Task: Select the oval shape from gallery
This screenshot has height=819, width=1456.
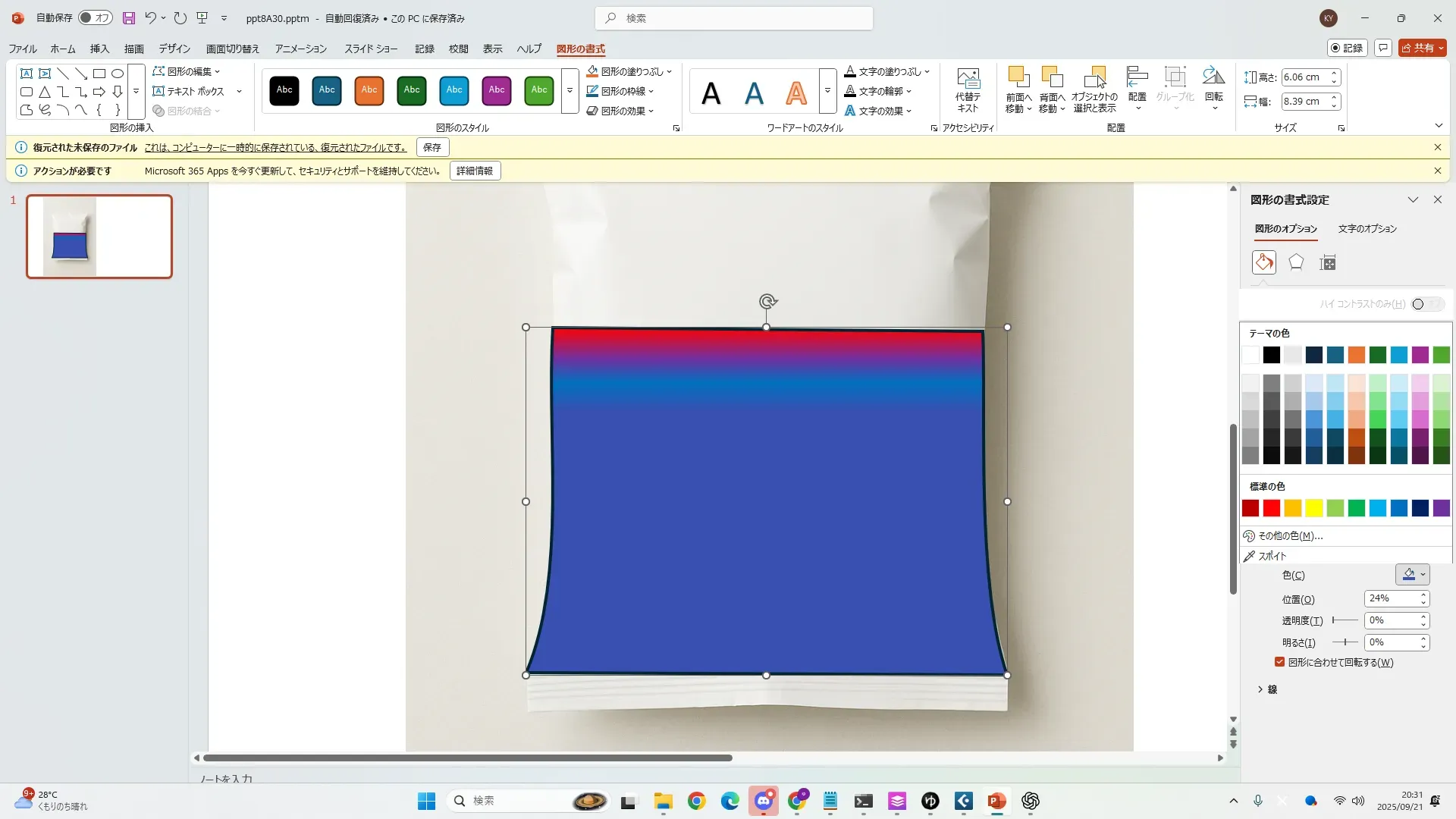Action: point(118,74)
